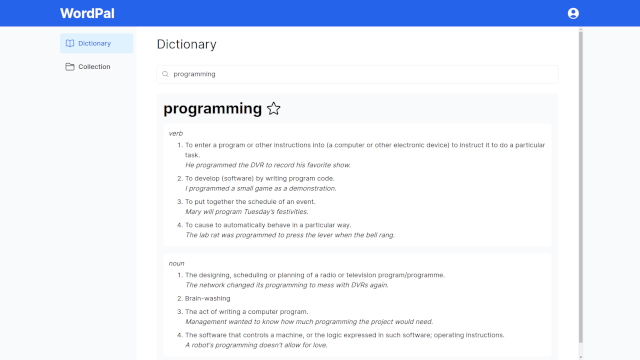The width and height of the screenshot is (640, 360).
Task: Focus the search field containing programming
Action: click(x=357, y=74)
